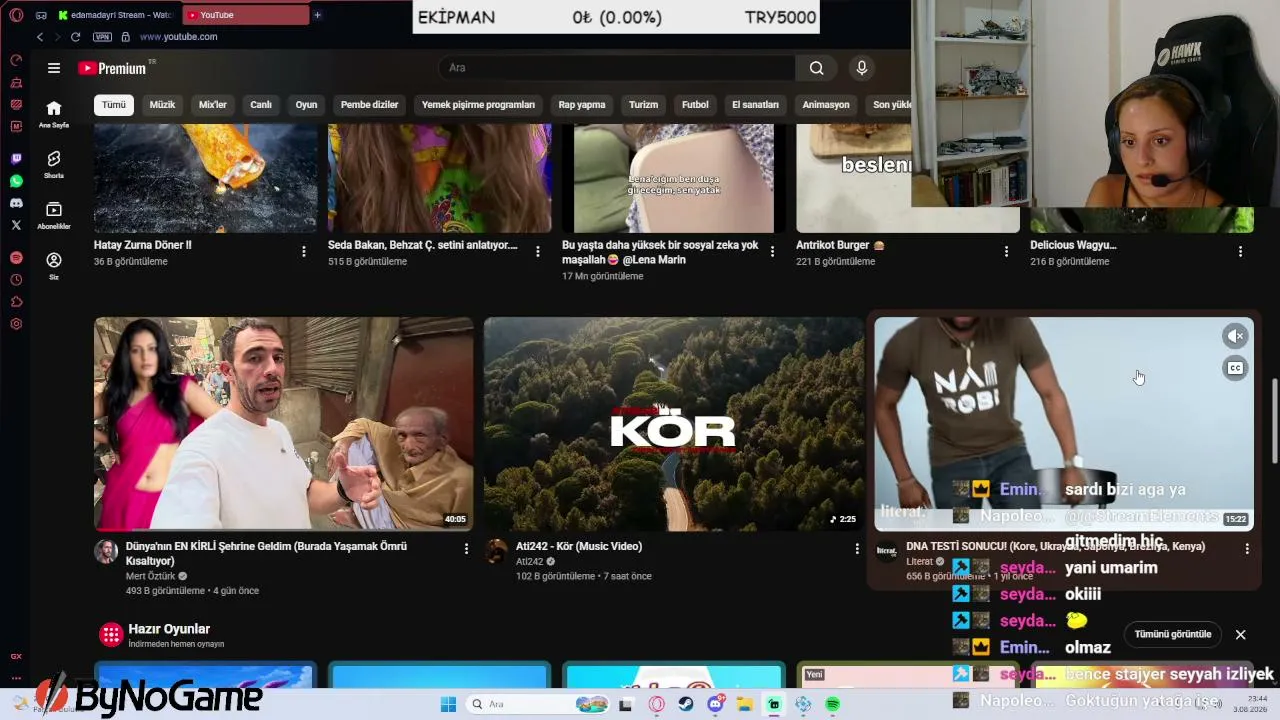Open Spotify in the Opera sidebar
Screen dimensions: 1280x720
coord(16,258)
